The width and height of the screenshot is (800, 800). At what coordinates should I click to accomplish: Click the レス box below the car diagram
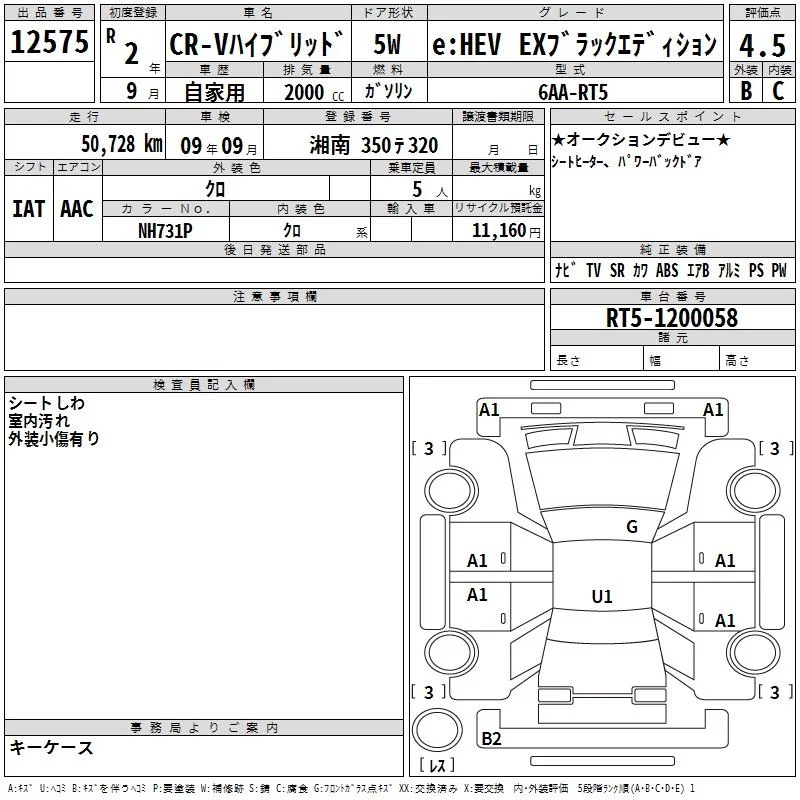436,765
